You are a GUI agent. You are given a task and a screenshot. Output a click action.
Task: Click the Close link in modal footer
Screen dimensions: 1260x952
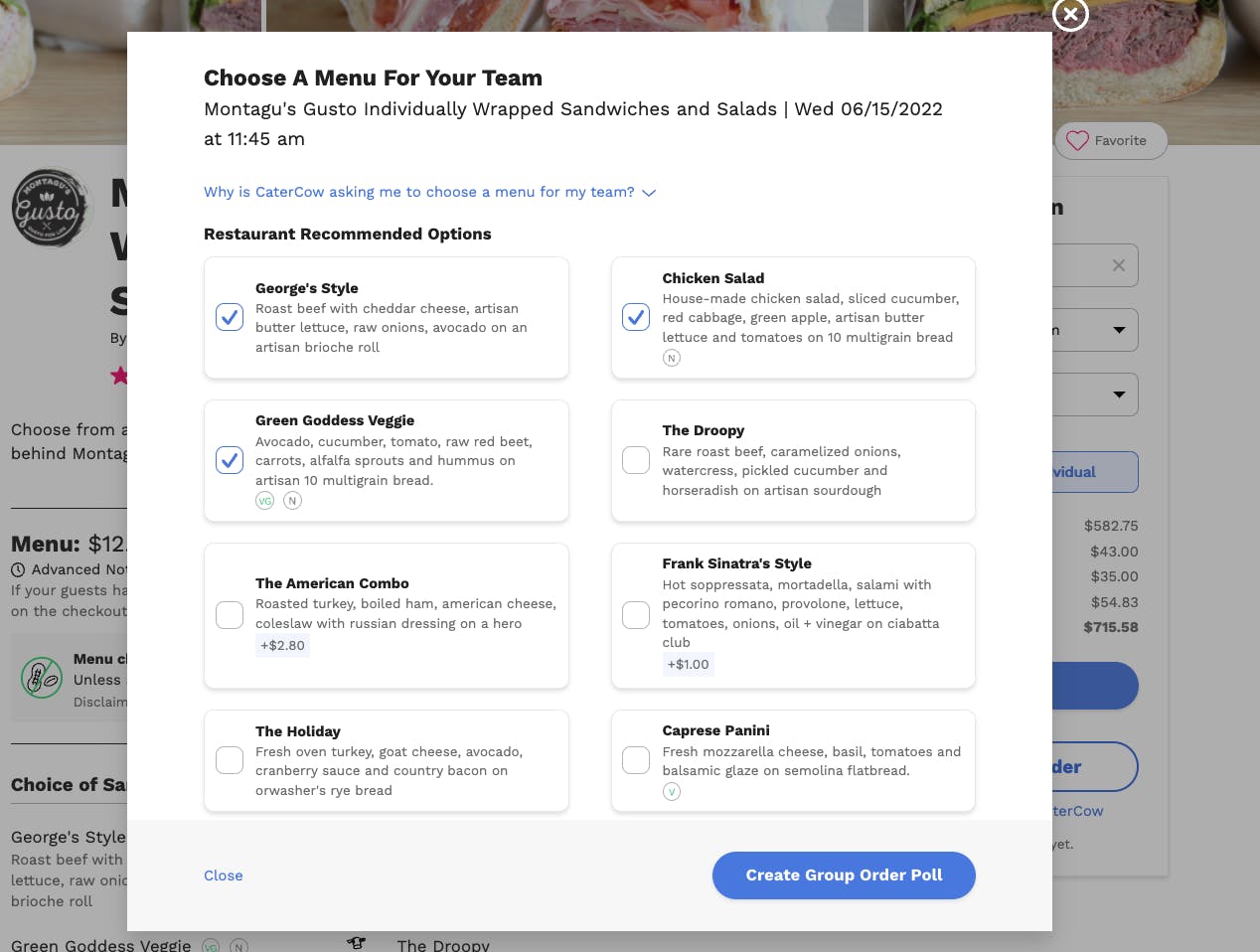point(224,875)
